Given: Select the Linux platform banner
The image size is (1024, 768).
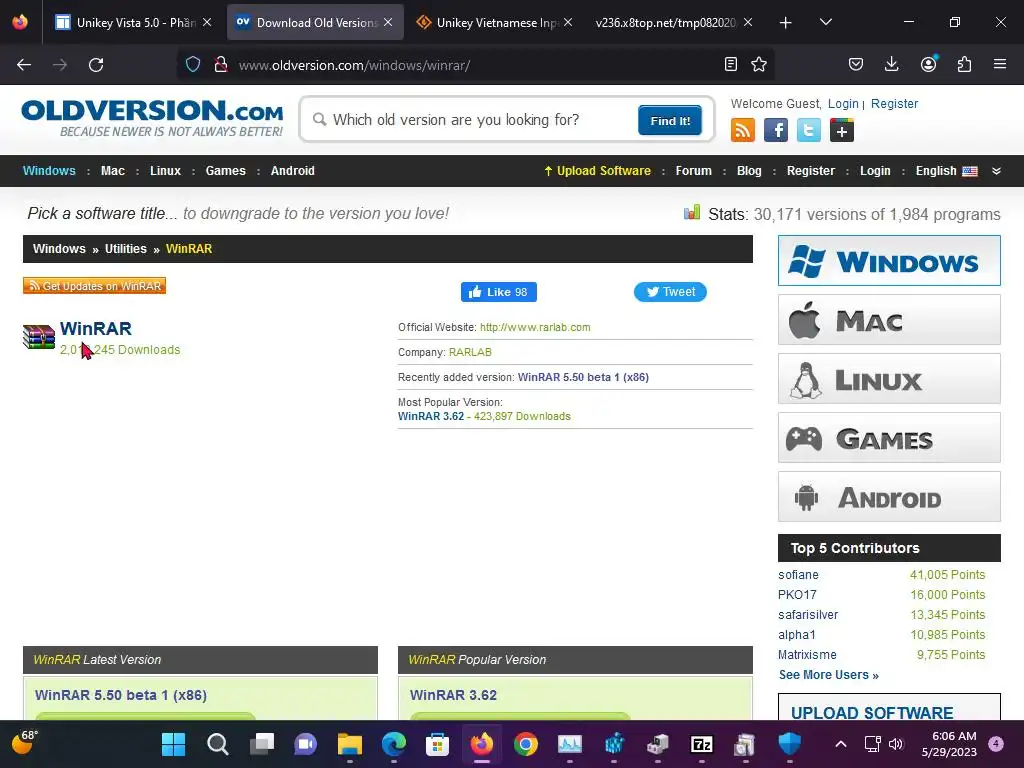Looking at the screenshot, I should click(889, 379).
